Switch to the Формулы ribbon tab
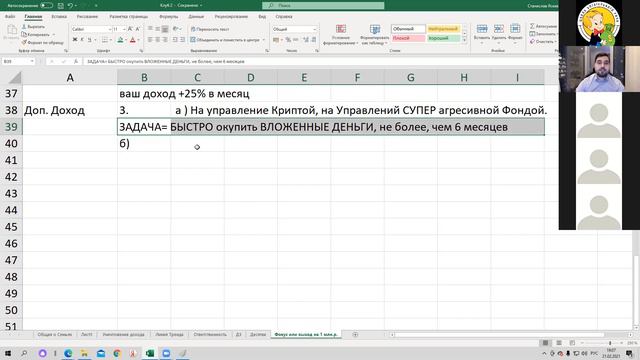The image size is (640, 360). click(169, 17)
